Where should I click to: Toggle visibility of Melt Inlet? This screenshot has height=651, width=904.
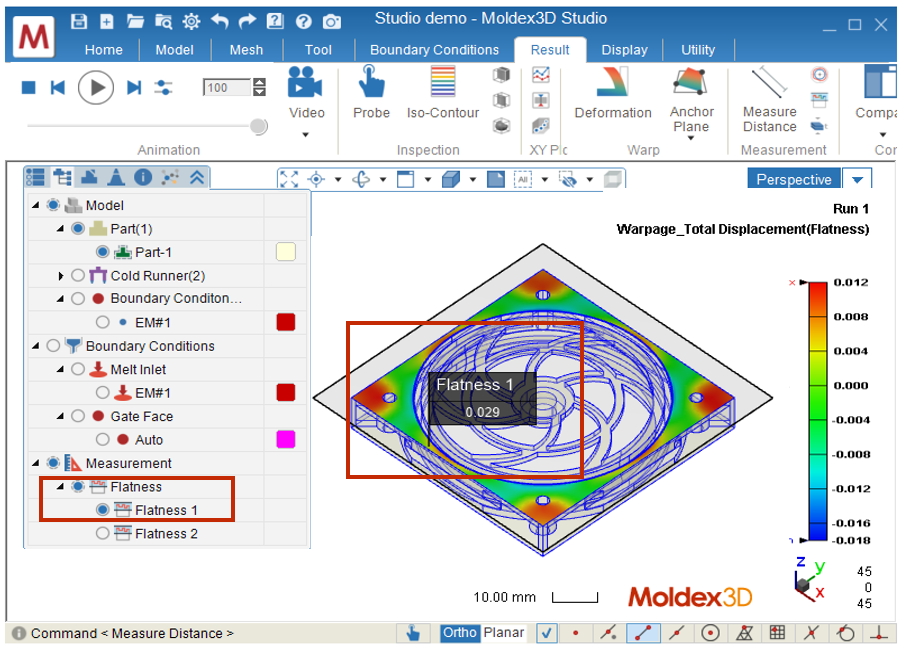(78, 369)
